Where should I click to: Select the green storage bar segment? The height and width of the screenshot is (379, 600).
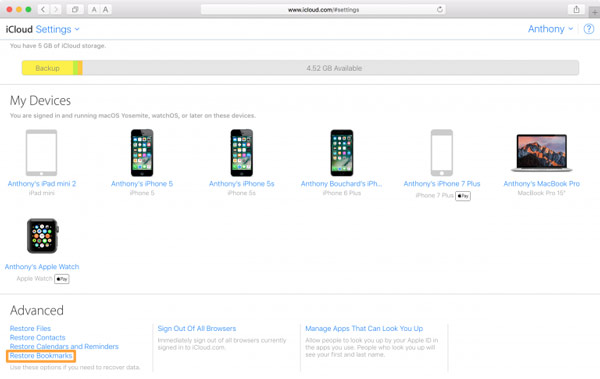75,68
